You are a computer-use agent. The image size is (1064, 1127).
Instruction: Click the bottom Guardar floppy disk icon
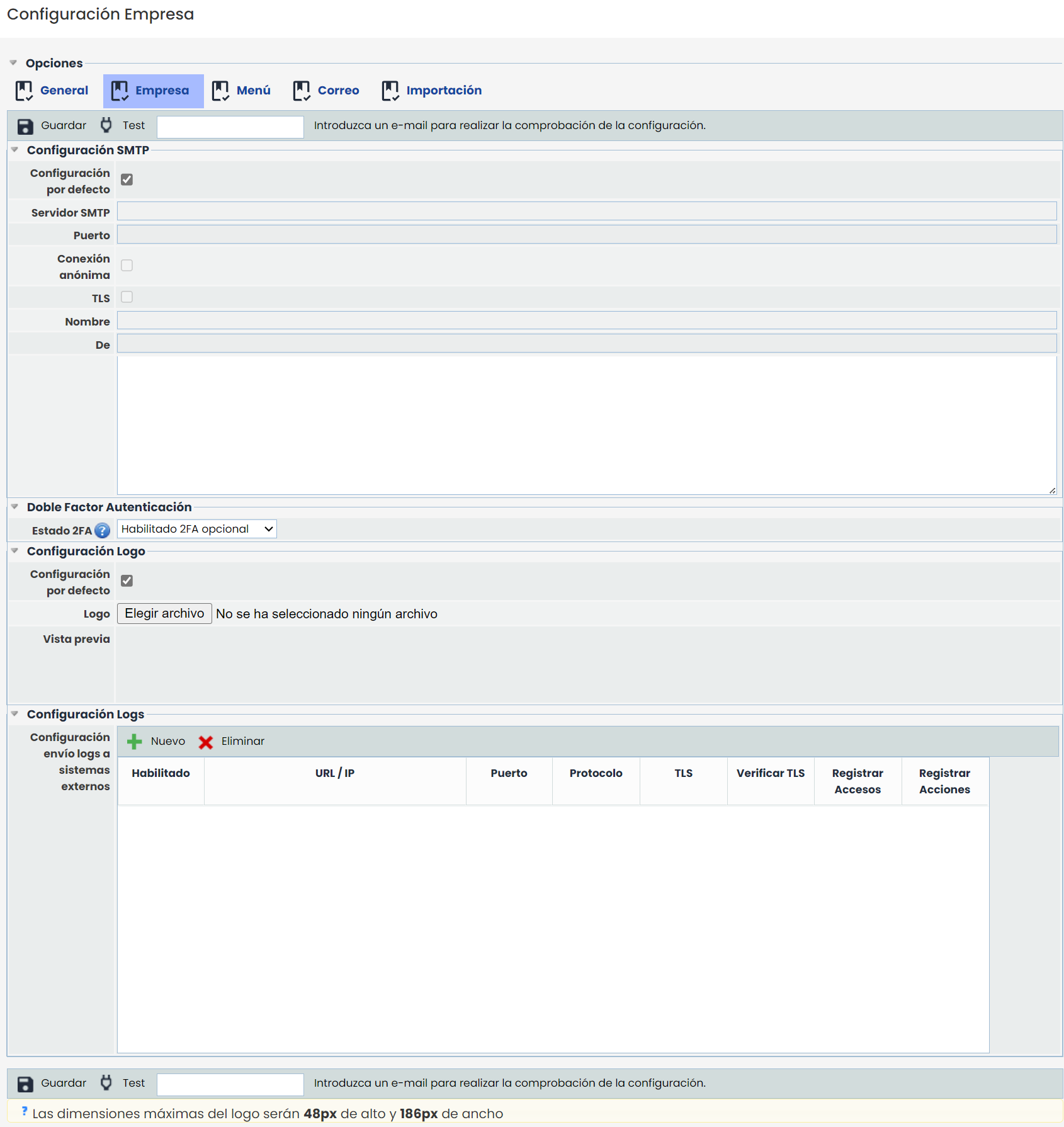pos(25,1084)
